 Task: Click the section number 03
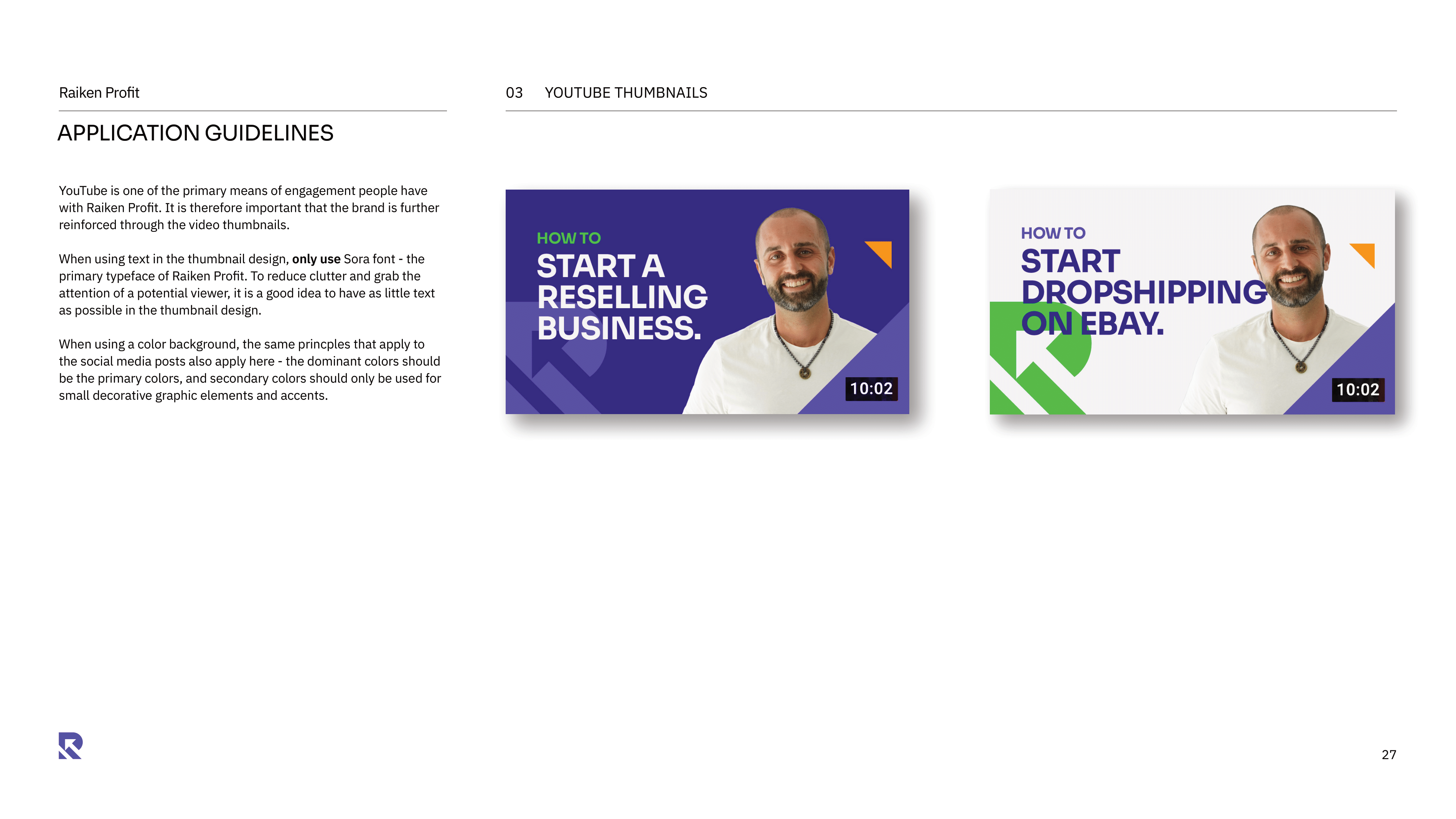pos(514,93)
